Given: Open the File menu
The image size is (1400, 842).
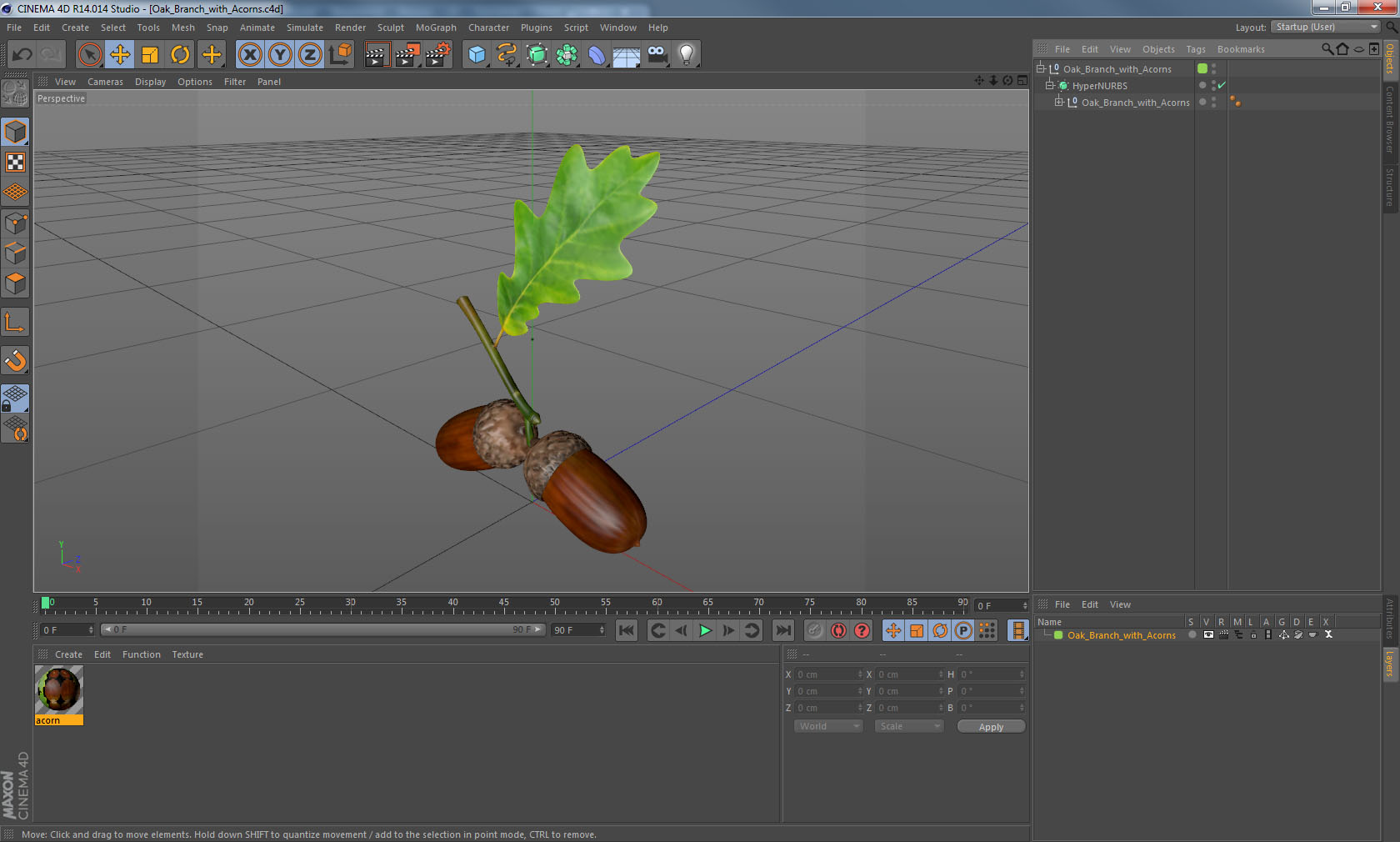Looking at the screenshot, I should click(x=14, y=28).
